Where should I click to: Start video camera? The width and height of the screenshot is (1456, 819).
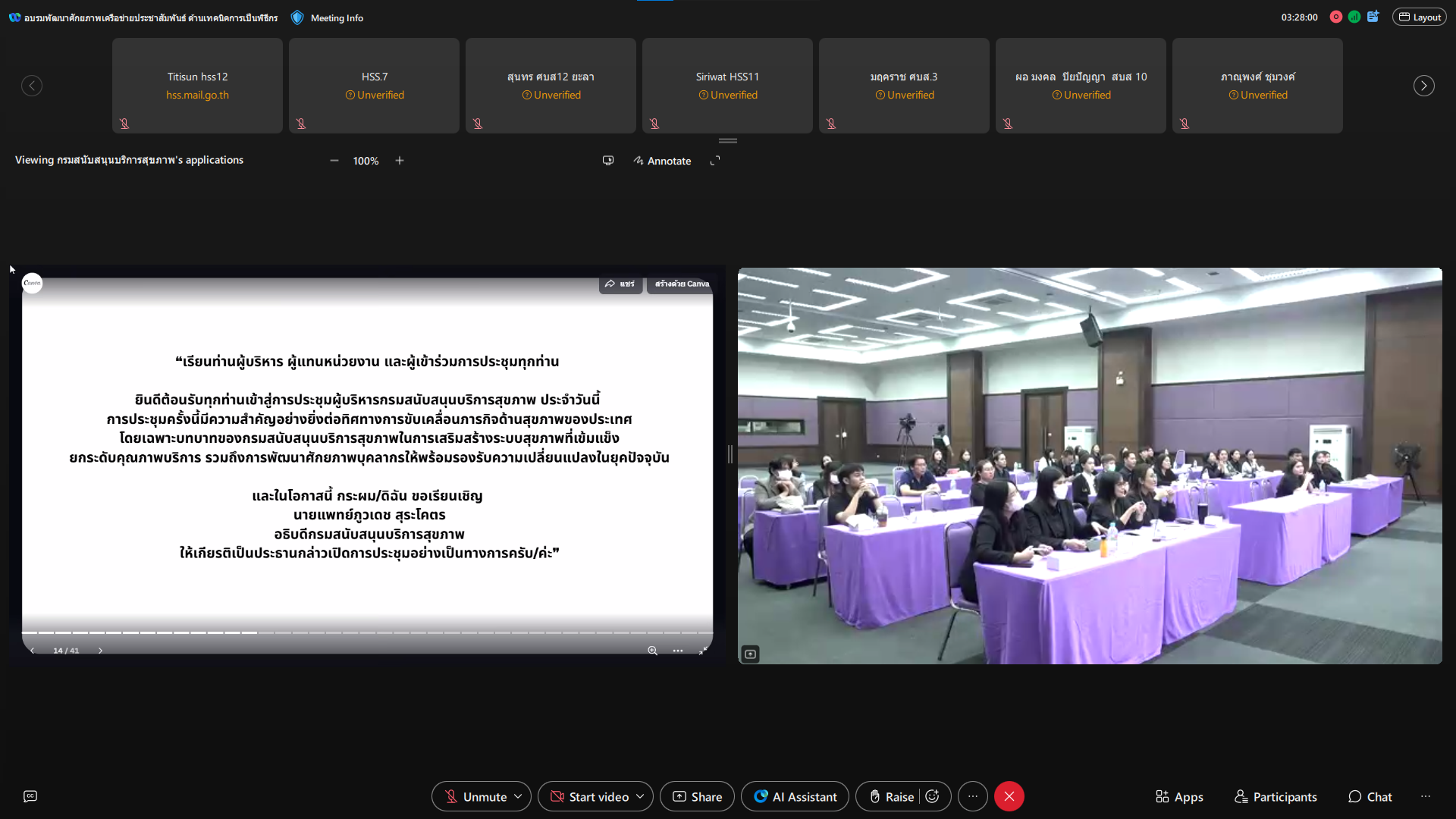(589, 796)
